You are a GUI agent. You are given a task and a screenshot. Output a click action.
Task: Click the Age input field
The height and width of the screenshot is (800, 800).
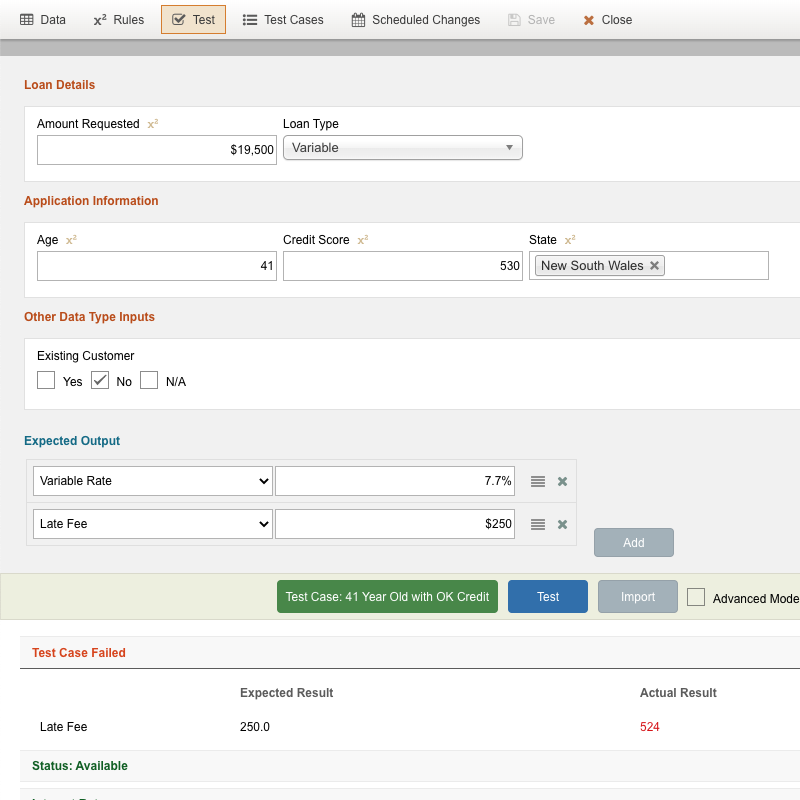157,266
